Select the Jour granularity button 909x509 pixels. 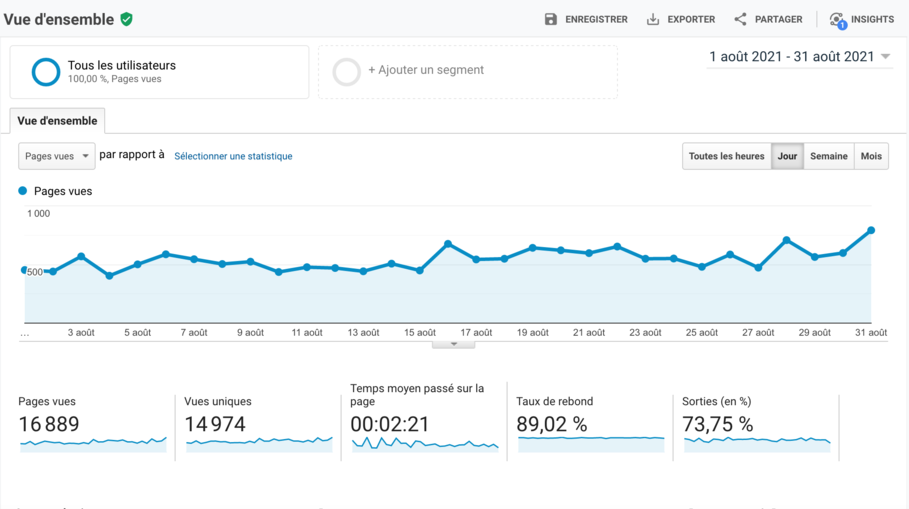(x=787, y=156)
